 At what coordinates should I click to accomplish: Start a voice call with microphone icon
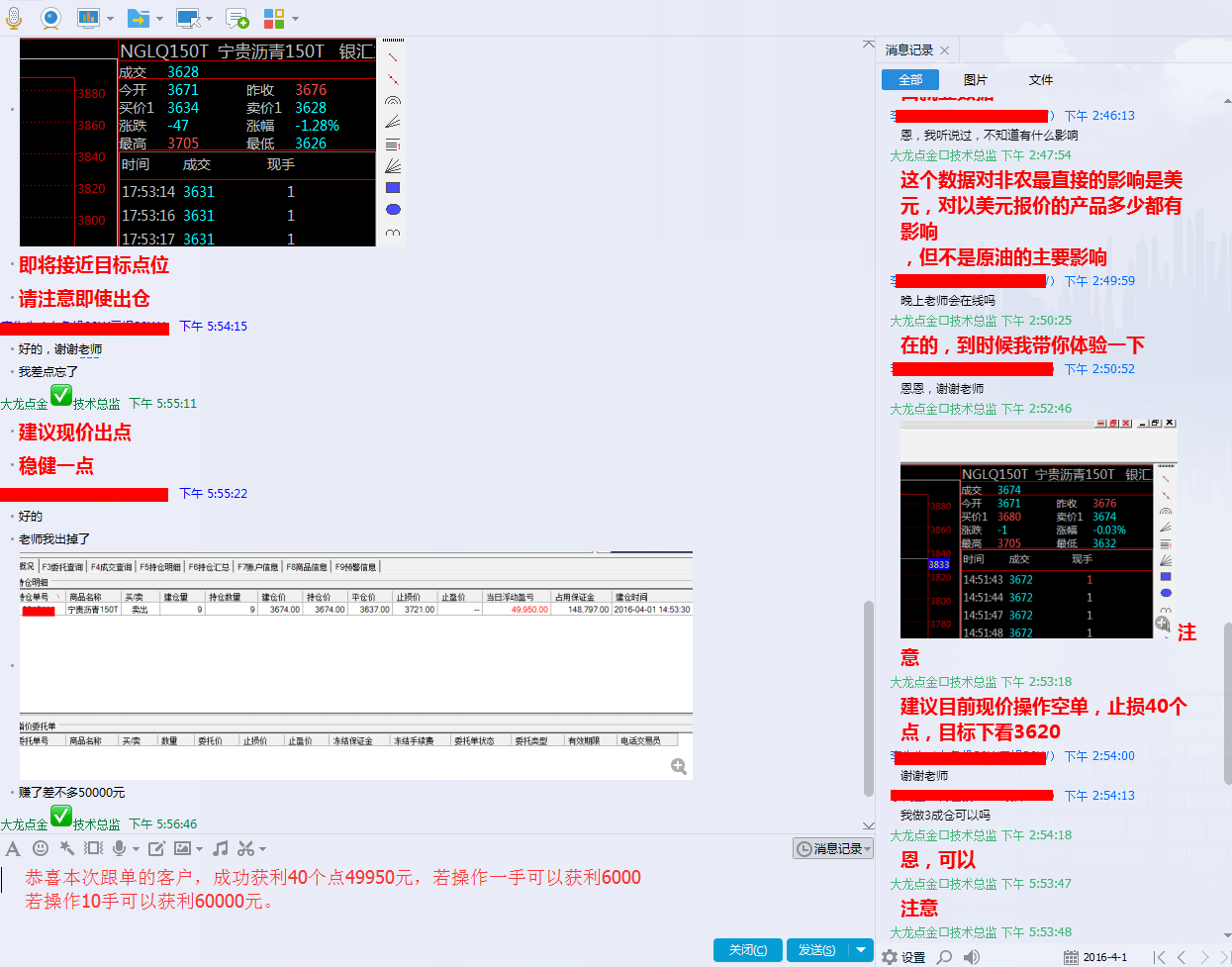pos(14,18)
